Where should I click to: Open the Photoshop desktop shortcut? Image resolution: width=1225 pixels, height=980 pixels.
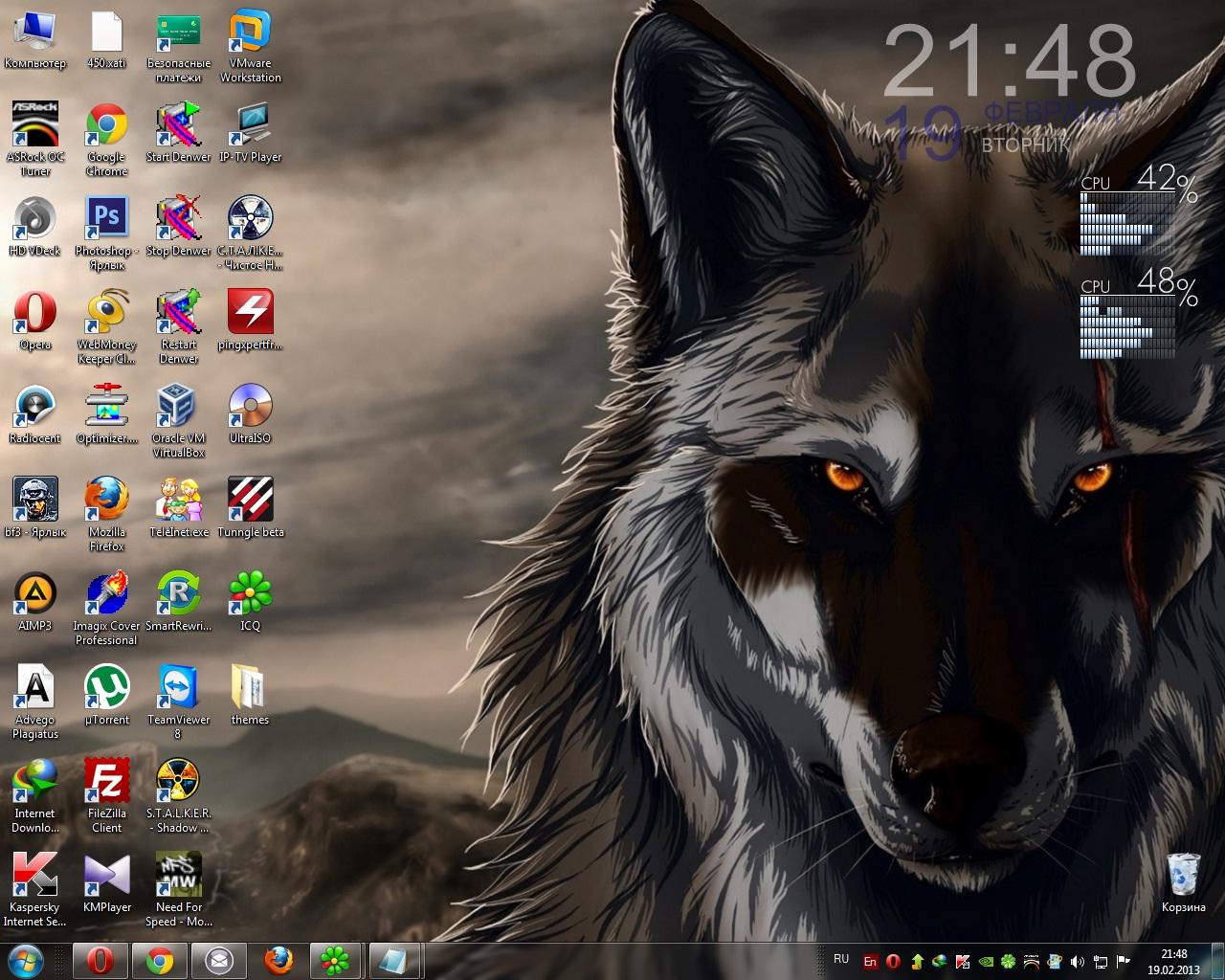[106, 219]
